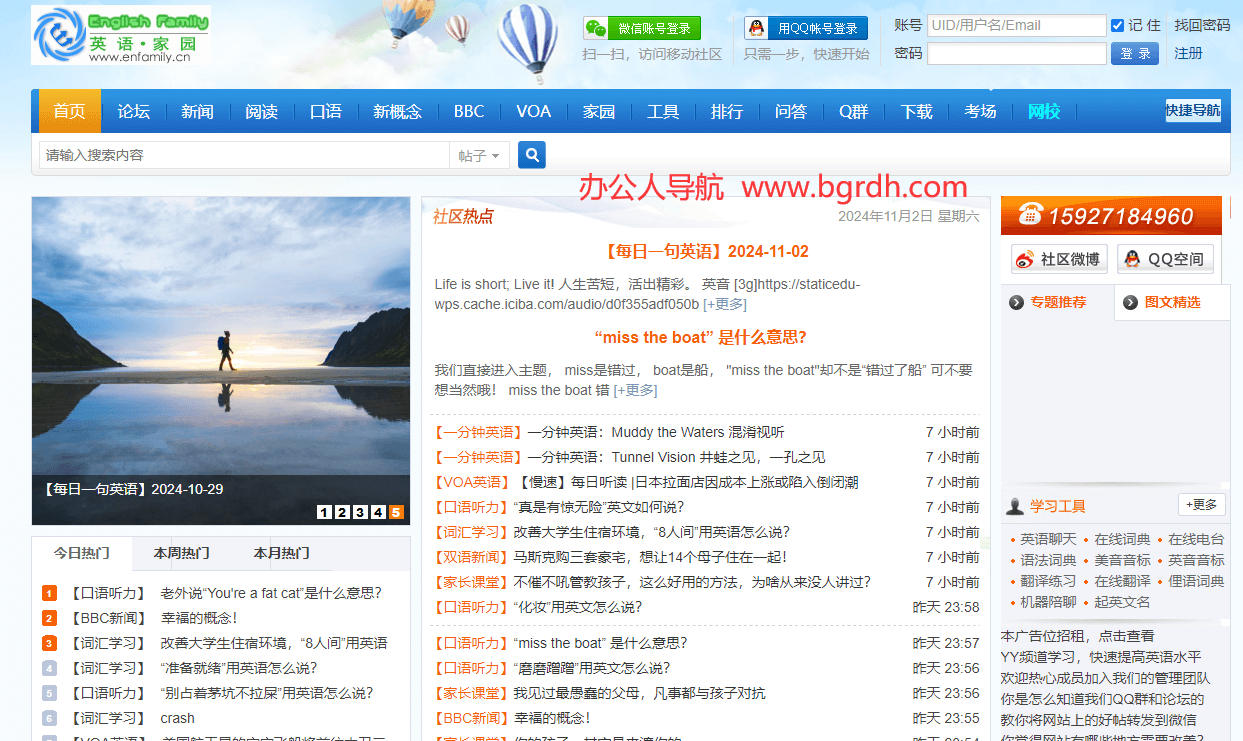
Task: Click the WeChat account login icon
Action: click(596, 28)
